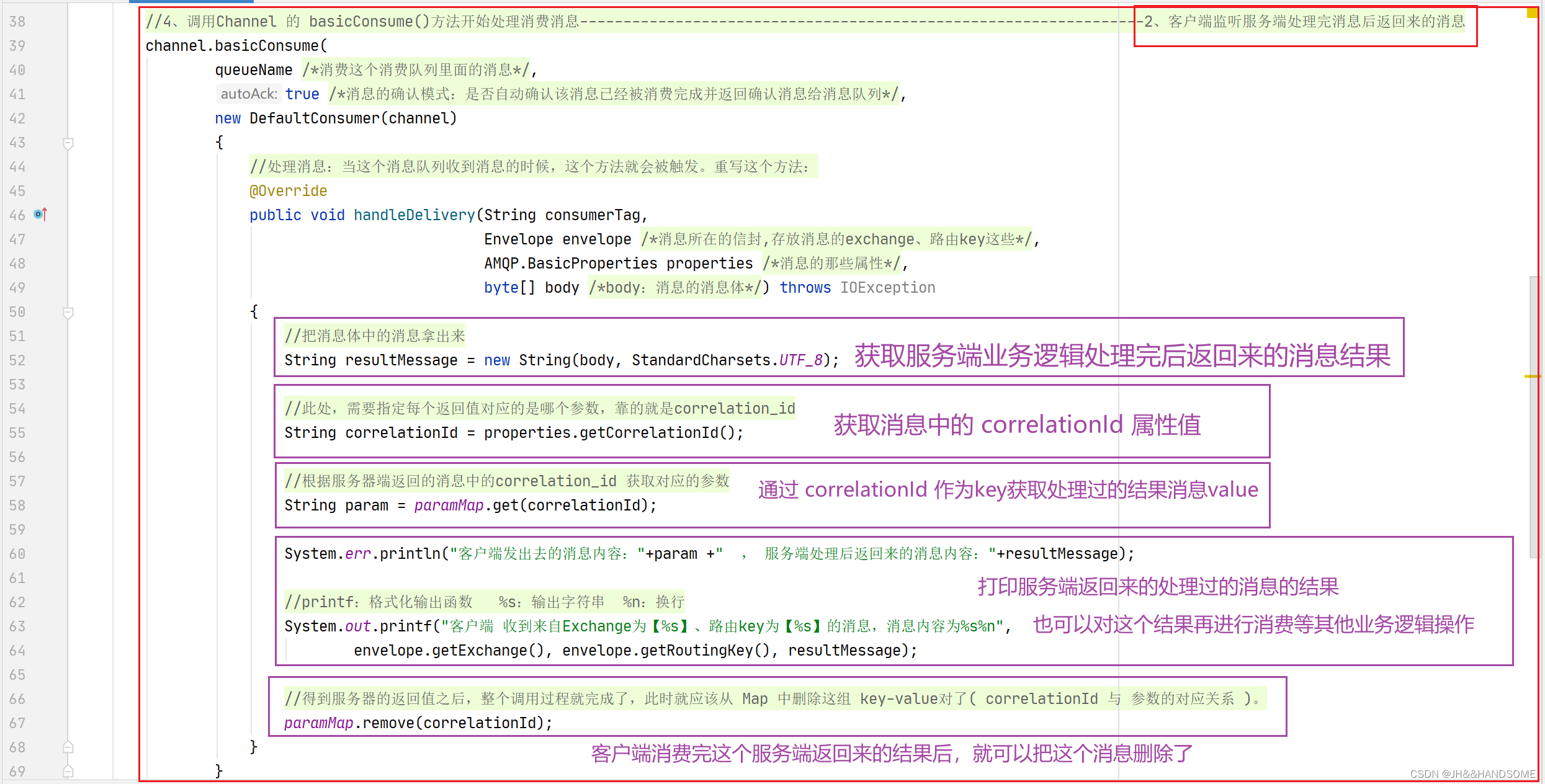Click the fold end marker on line 68

click(68, 747)
